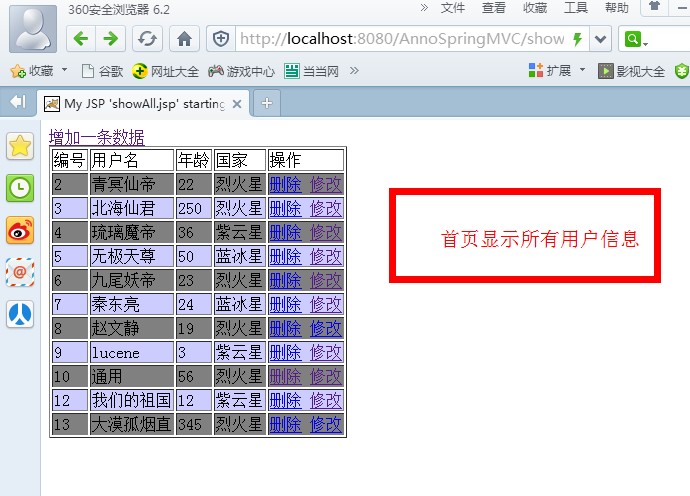Open the 帮助 menu
The image size is (690, 496).
(x=617, y=7)
